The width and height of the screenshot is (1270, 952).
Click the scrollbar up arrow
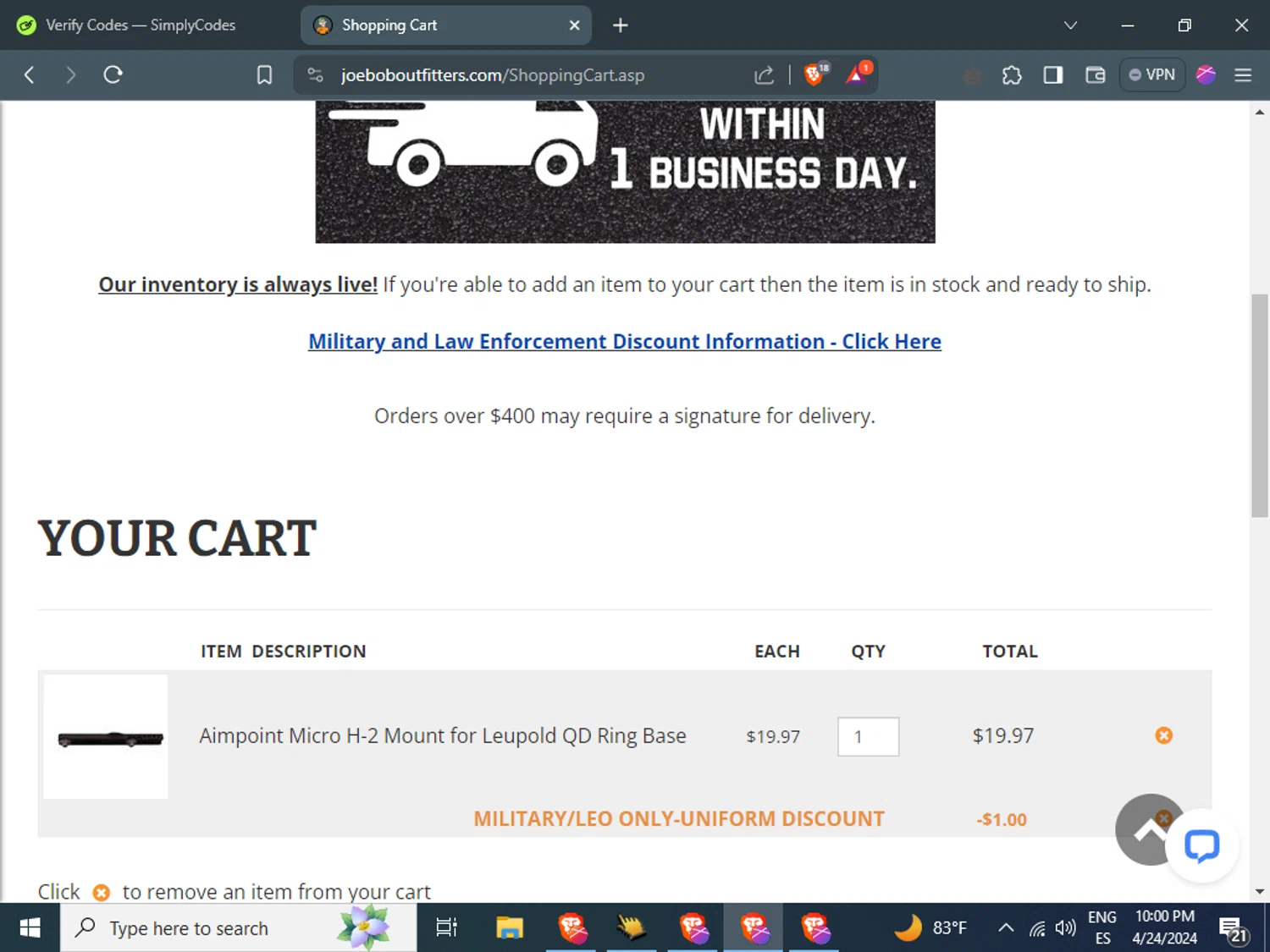click(x=1260, y=112)
